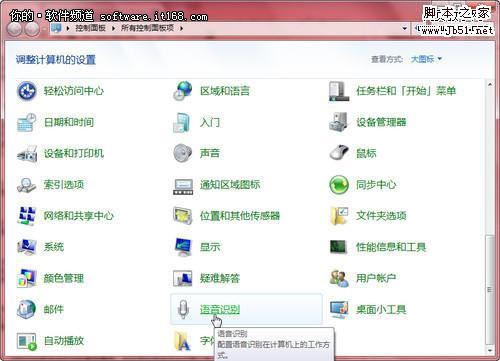This screenshot has height=361, width=500.
Task: Select 所有控制面板项 in the address breadcrumb
Action: click(x=147, y=28)
